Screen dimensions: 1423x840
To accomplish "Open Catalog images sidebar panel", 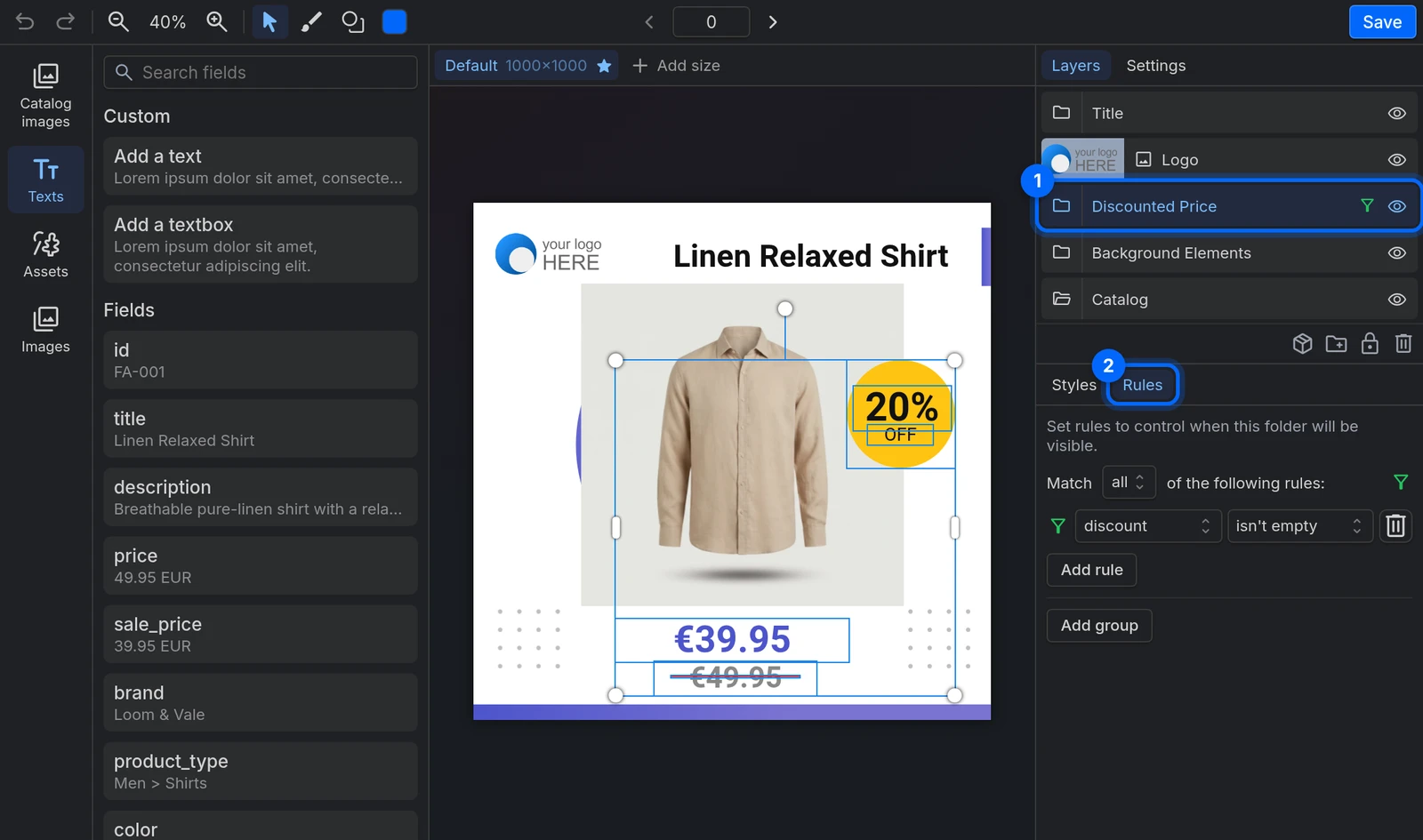I will pyautogui.click(x=45, y=96).
